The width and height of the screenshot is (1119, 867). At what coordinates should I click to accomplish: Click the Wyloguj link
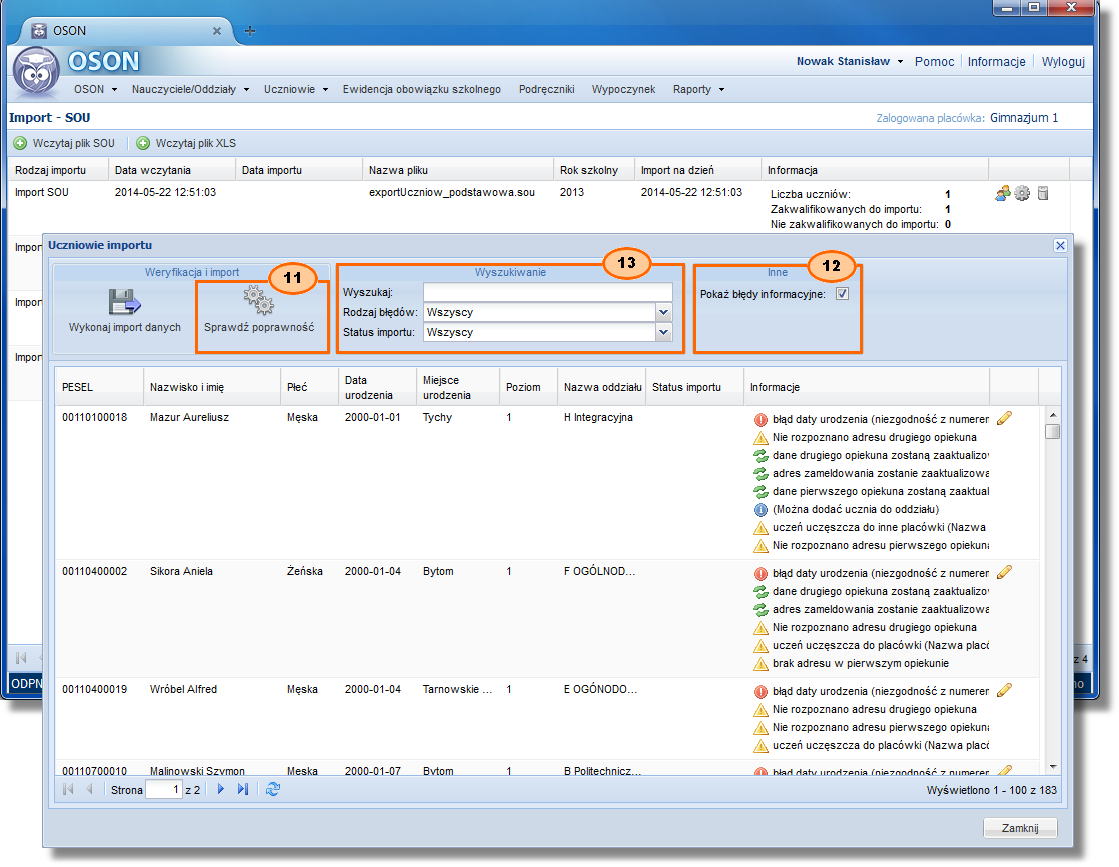point(1063,61)
